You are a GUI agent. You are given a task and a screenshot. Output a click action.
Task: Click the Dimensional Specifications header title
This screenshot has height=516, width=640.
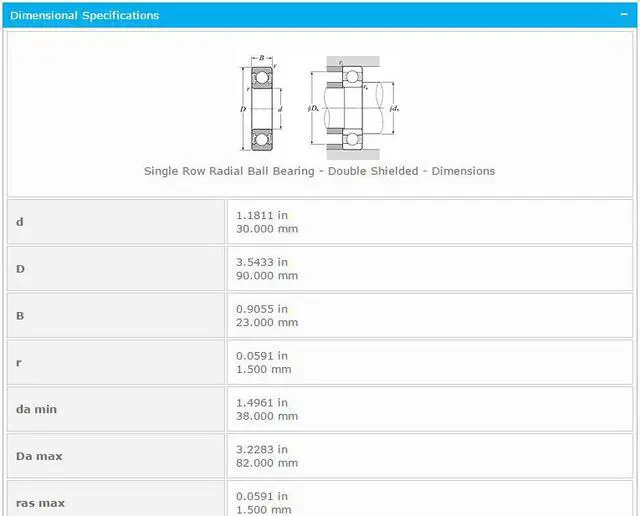click(84, 15)
